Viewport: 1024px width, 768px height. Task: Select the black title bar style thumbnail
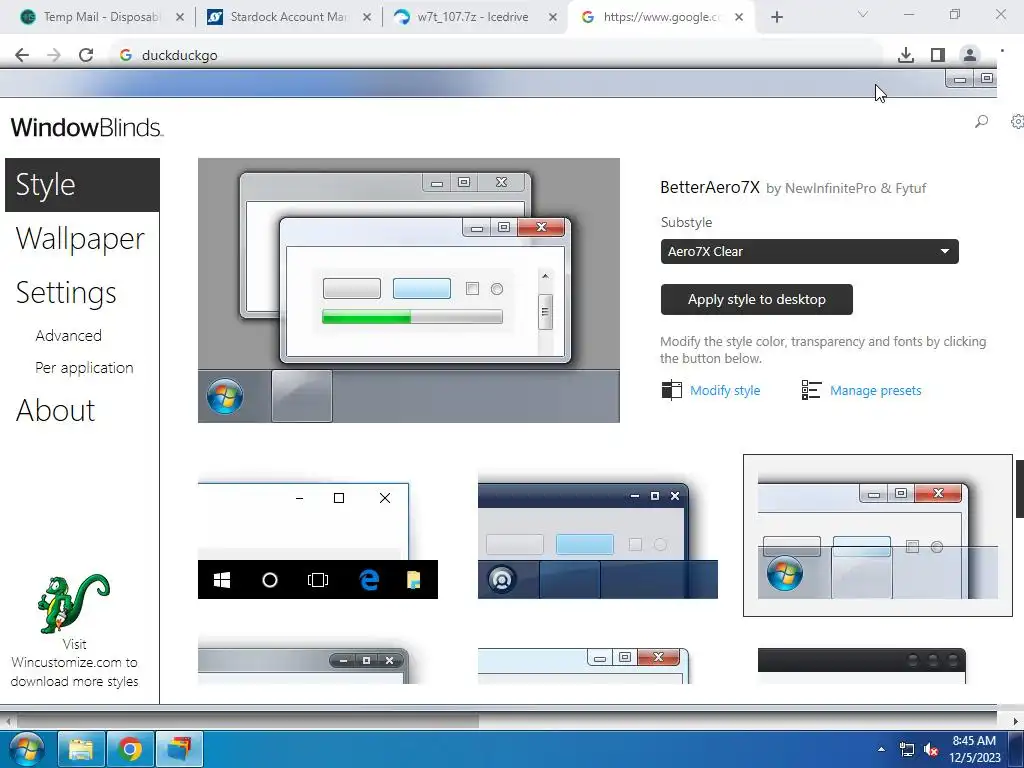[861, 665]
